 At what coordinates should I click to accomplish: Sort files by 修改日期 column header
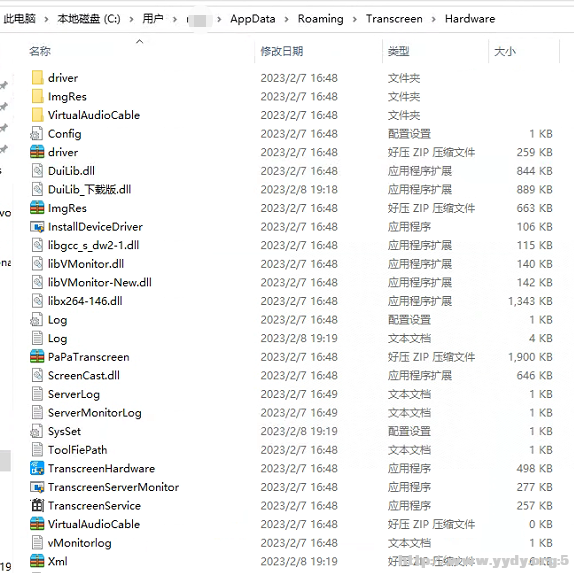pyautogui.click(x=282, y=51)
